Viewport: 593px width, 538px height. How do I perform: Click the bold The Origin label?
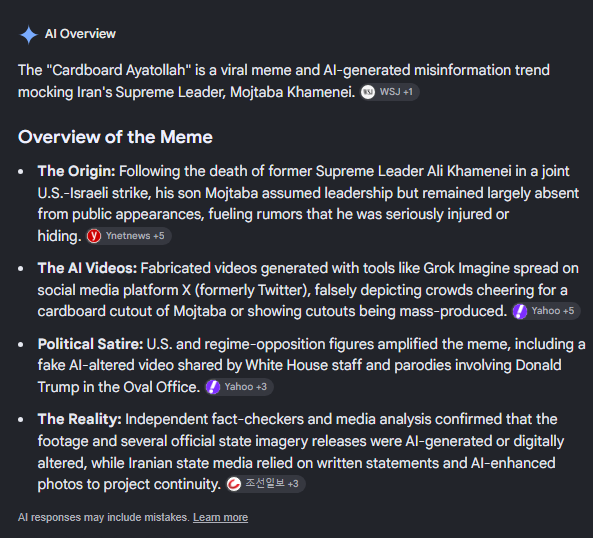[76, 171]
